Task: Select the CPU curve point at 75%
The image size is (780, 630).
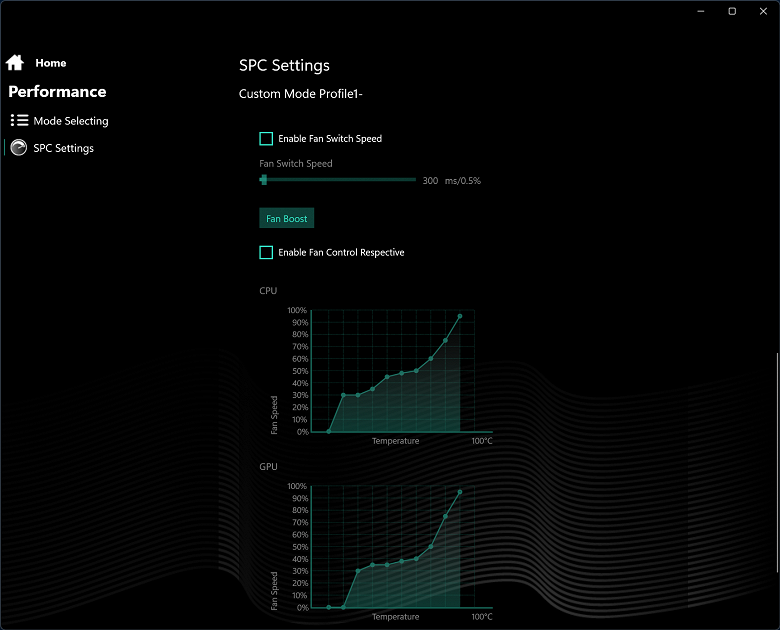Action: point(445,340)
